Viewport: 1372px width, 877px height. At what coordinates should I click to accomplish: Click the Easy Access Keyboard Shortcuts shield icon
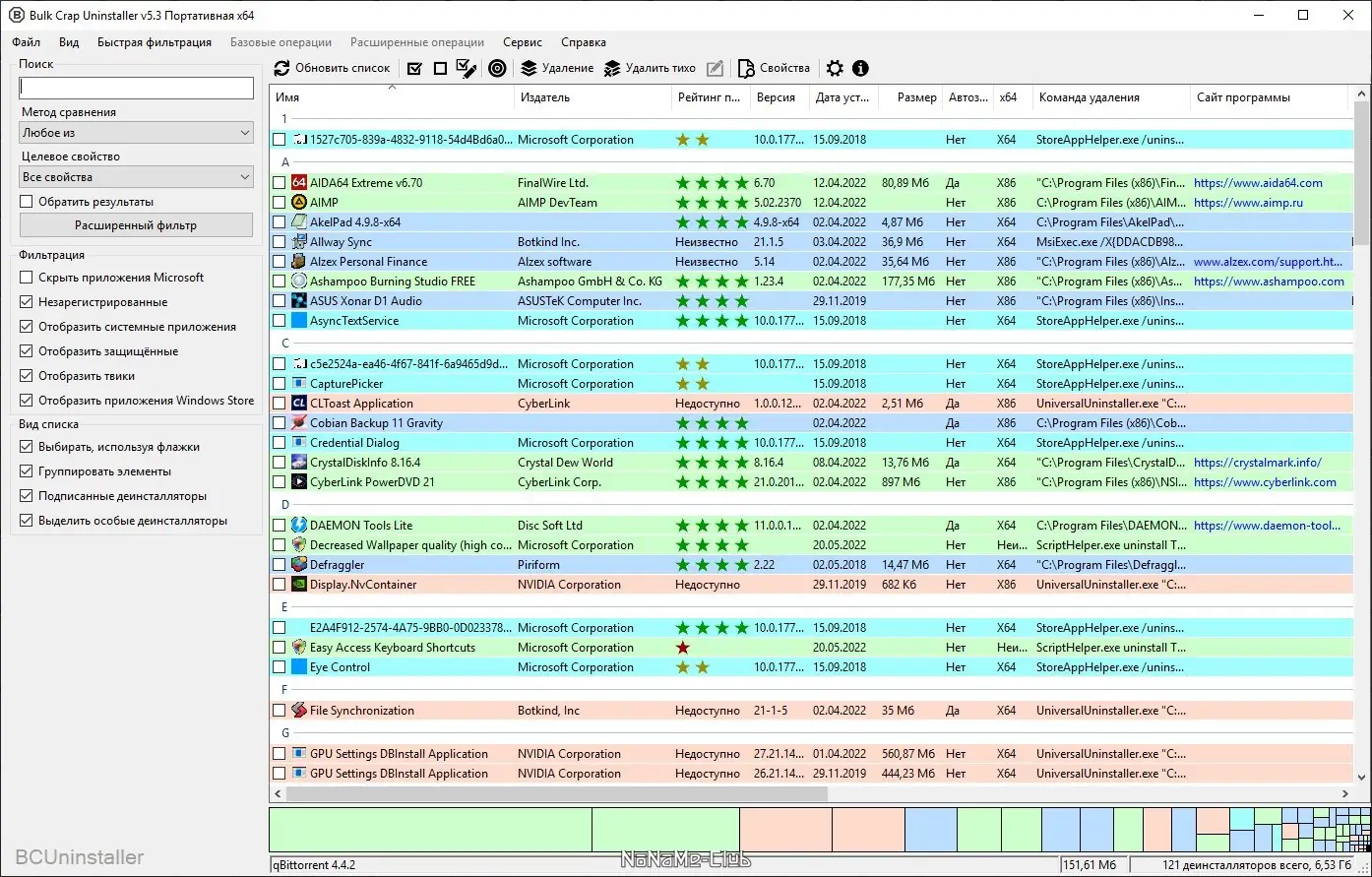pyautogui.click(x=299, y=648)
